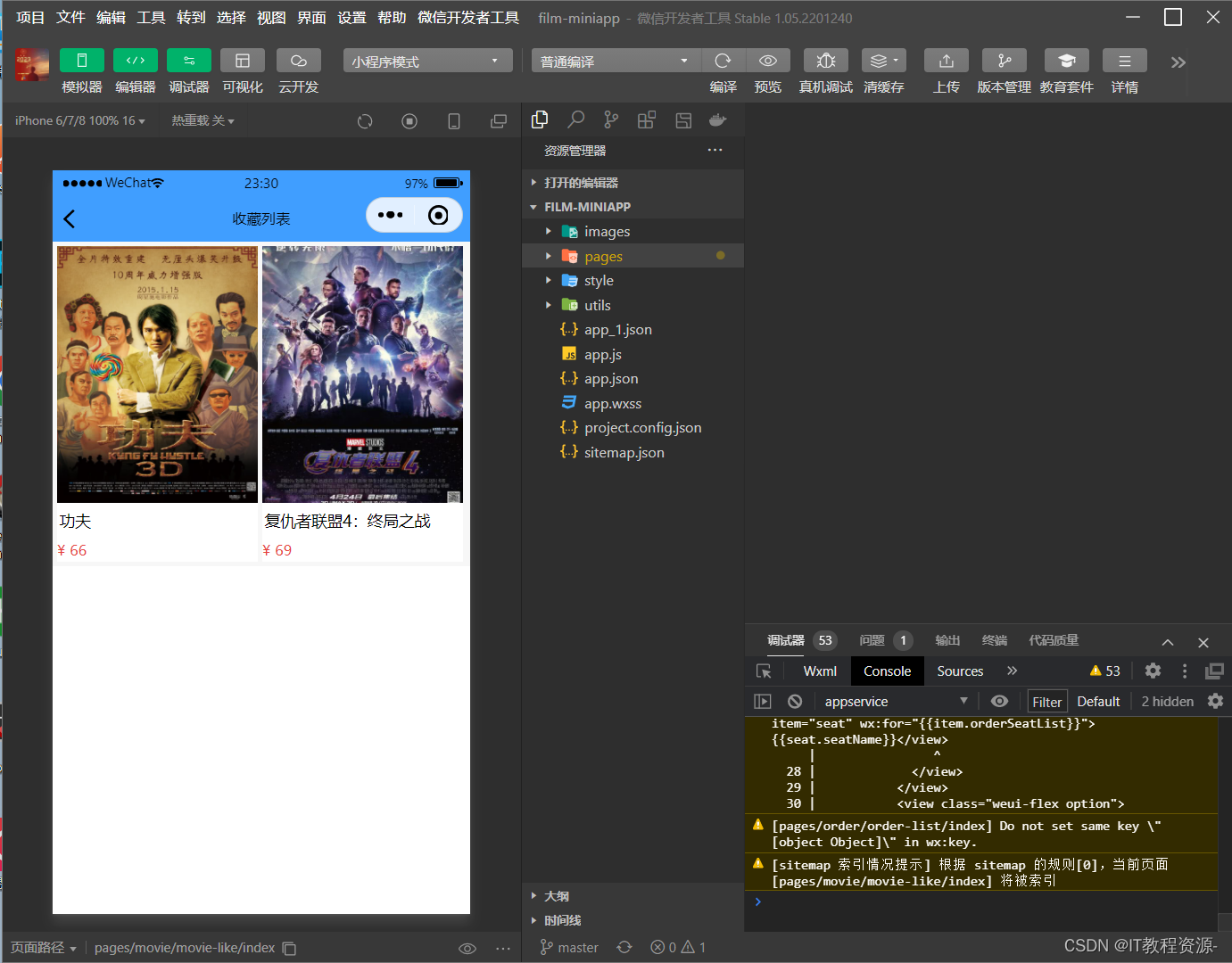Viewport: 1232px width, 963px height.
Task: Click the simulator stop icon
Action: (409, 121)
